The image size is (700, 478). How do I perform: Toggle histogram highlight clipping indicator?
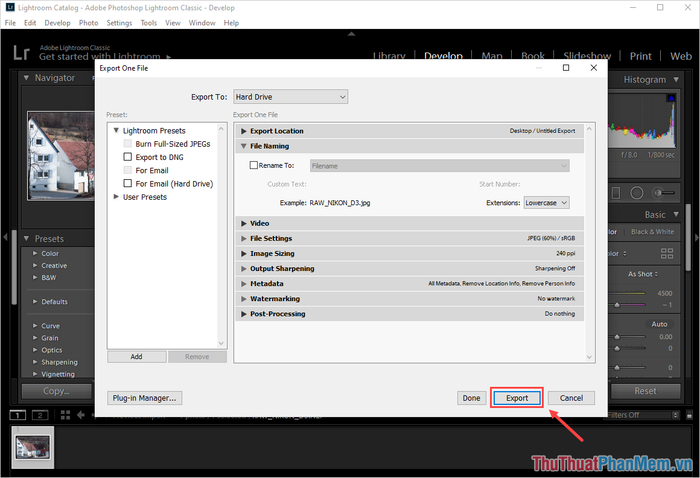(x=671, y=98)
